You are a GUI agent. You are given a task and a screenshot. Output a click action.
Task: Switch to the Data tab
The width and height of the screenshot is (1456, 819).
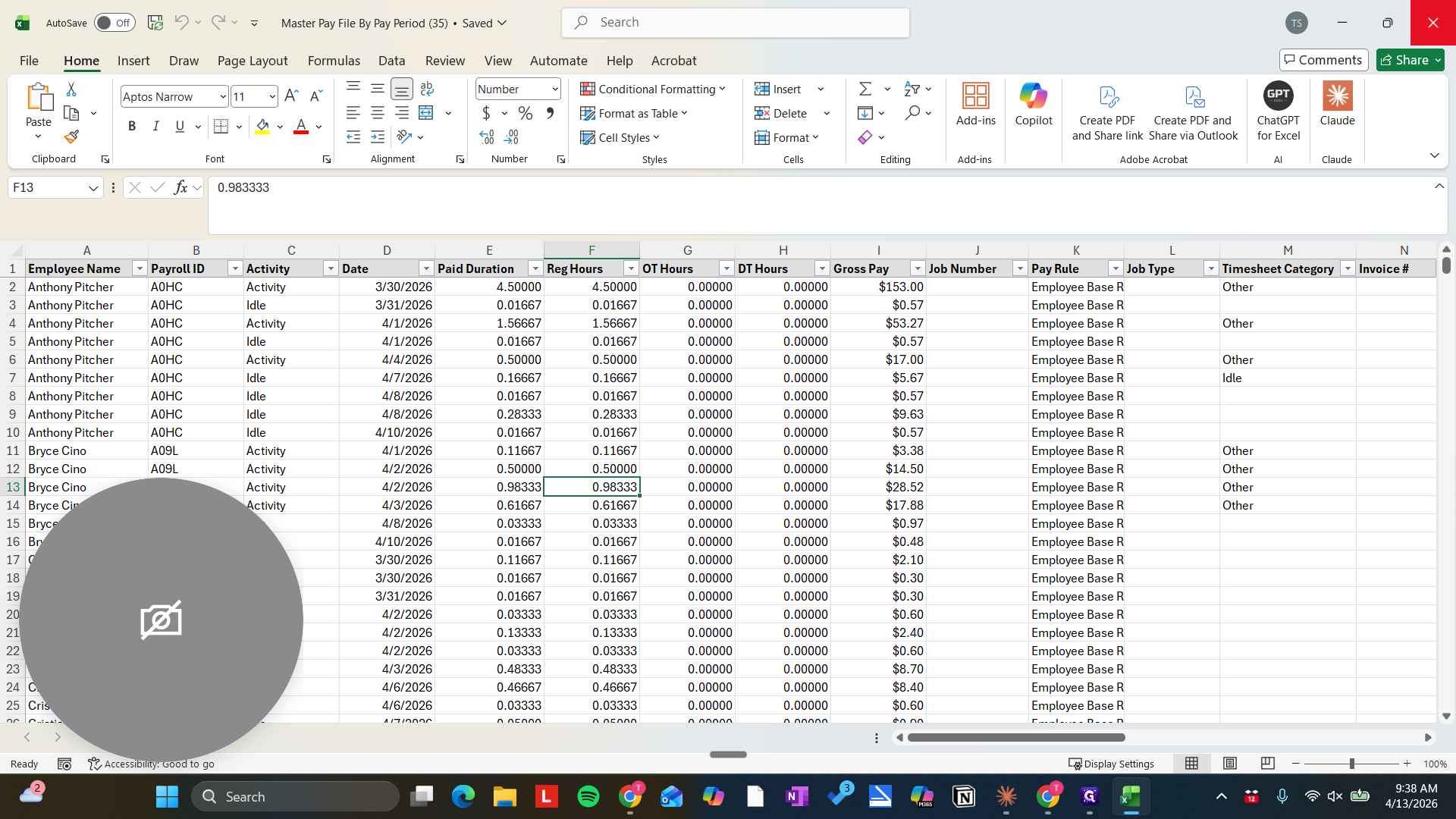click(x=391, y=61)
